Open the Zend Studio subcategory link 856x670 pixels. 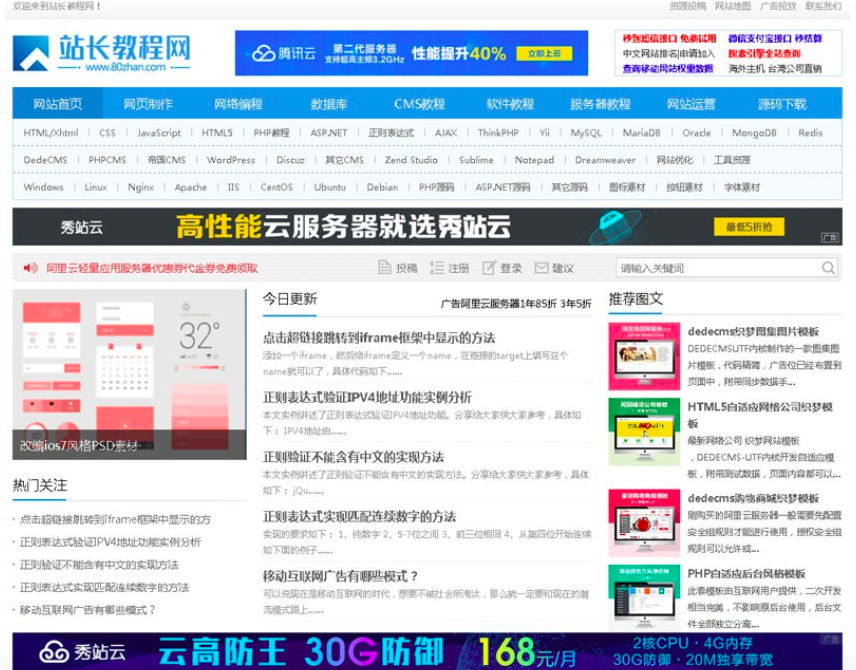point(411,160)
